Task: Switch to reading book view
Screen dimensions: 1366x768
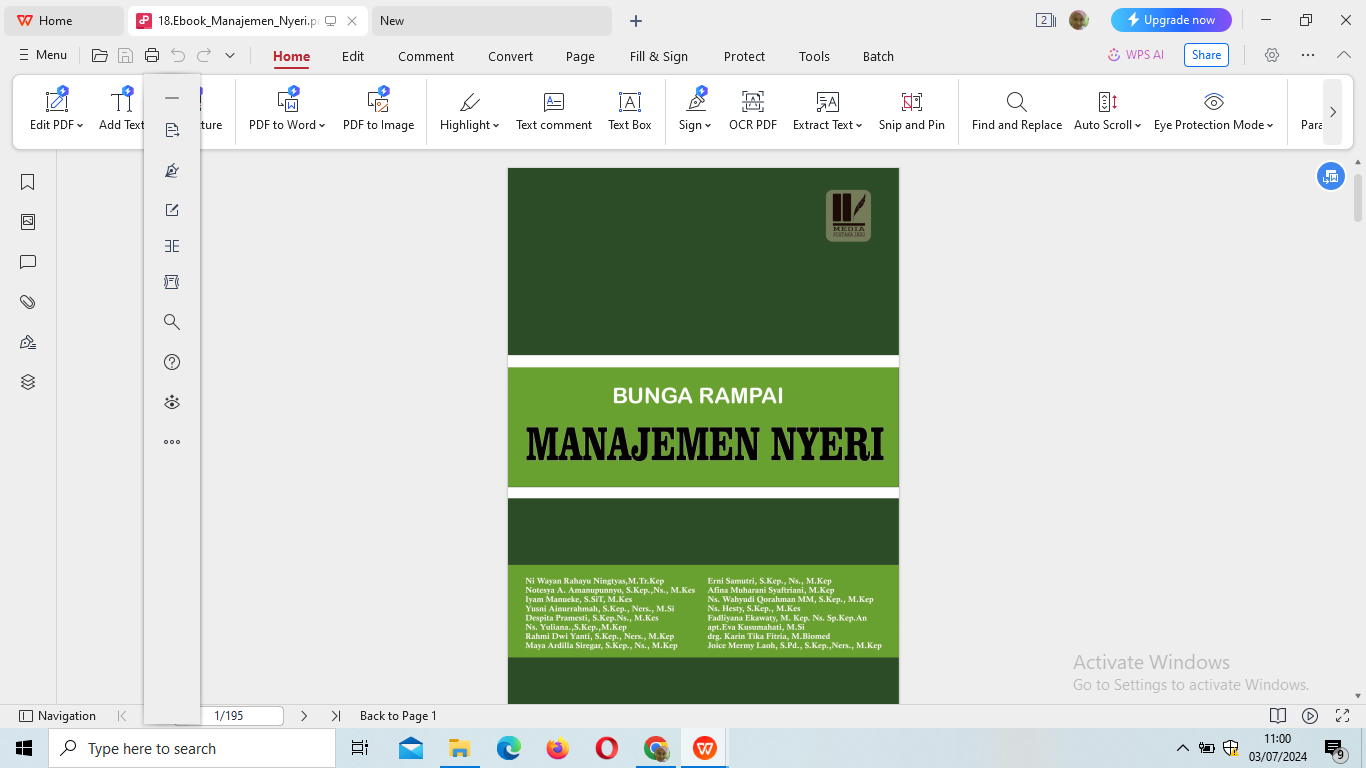Action: click(x=1277, y=716)
